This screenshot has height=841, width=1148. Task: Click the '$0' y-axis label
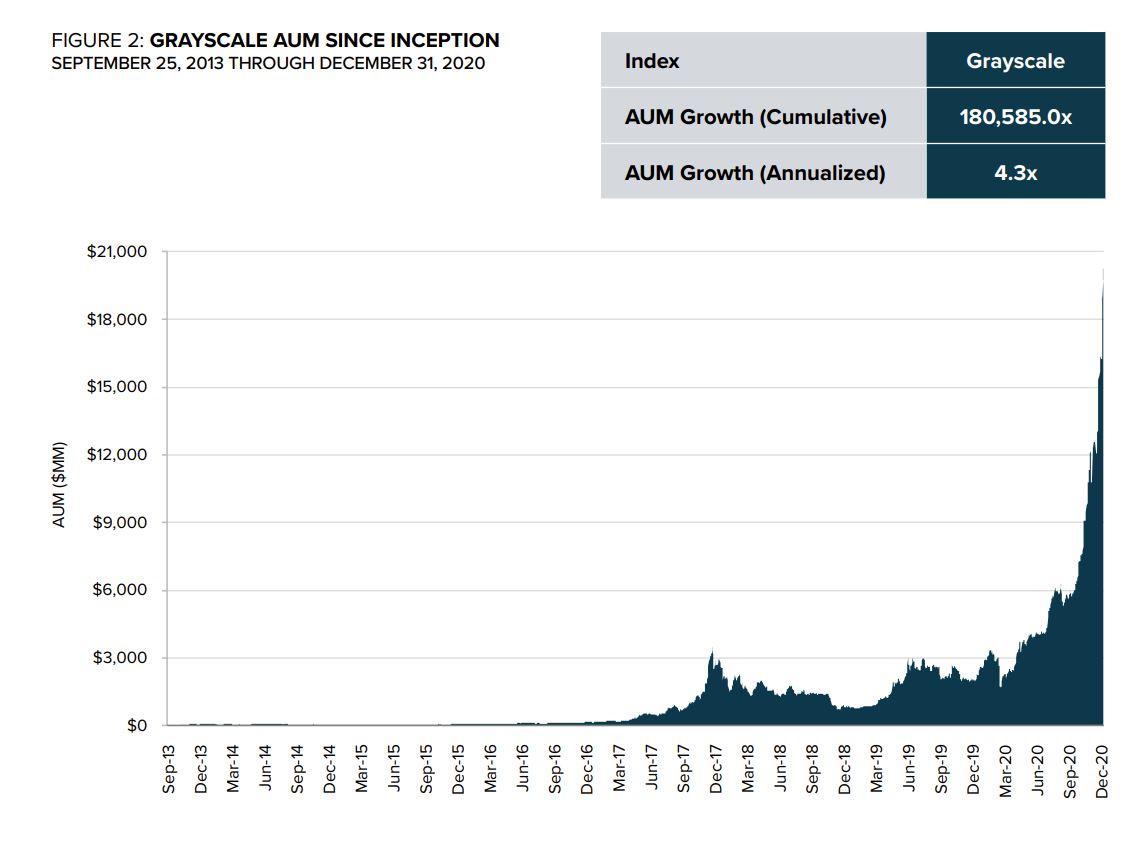(x=137, y=725)
